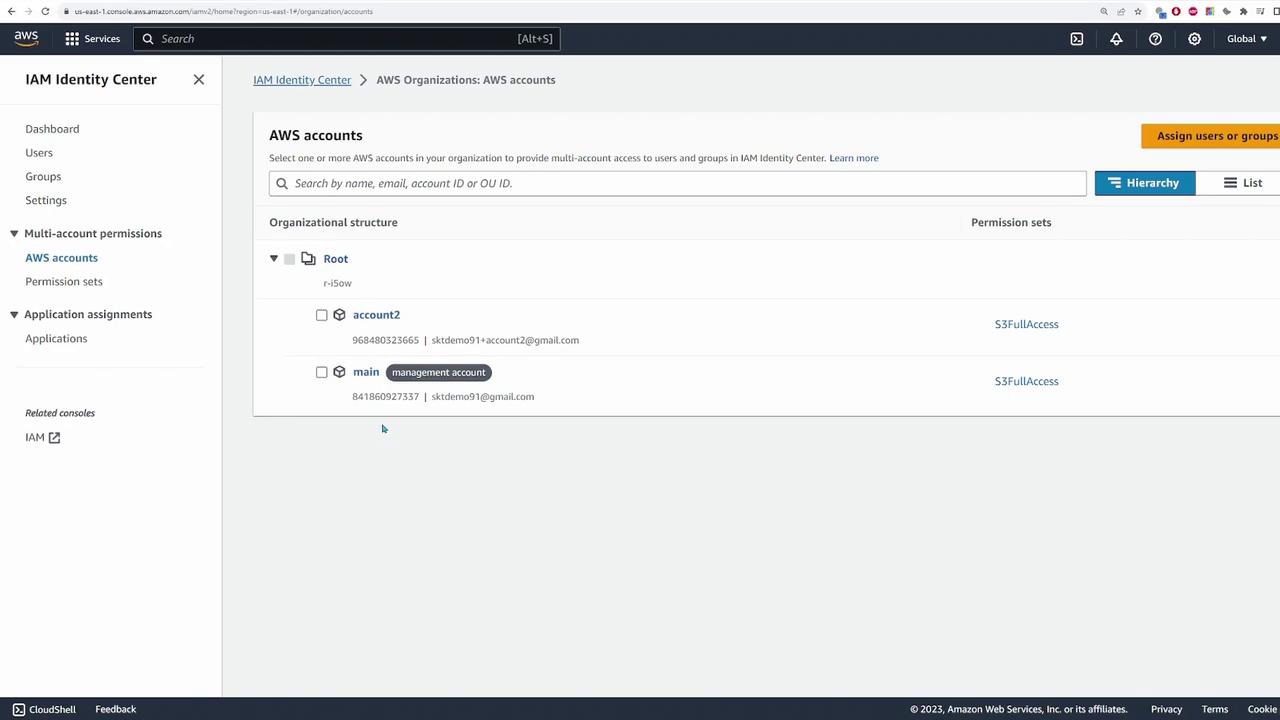Screen dimensions: 1280x720
Task: Open the Privacy link in the footer
Action: tap(1166, 709)
